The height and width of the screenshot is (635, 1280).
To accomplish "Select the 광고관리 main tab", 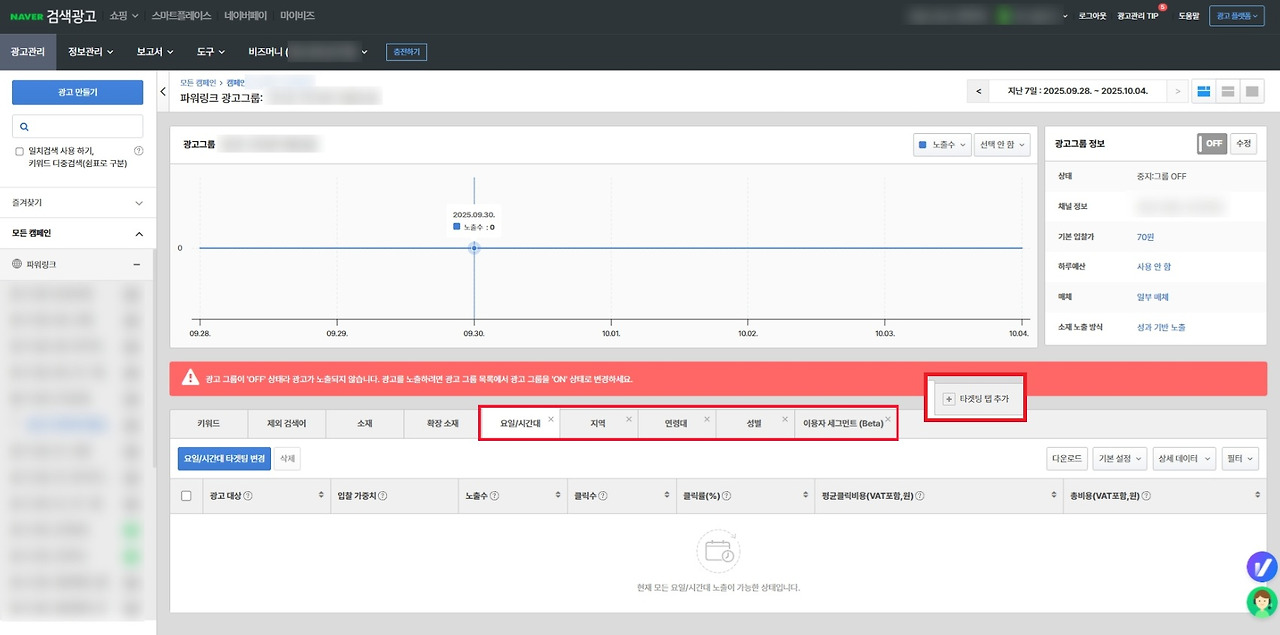I will click(28, 51).
